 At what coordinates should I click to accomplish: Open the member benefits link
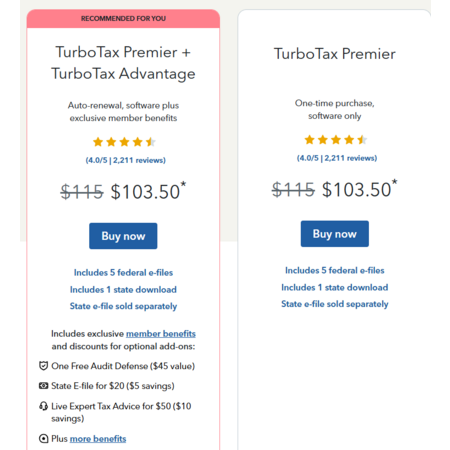pyautogui.click(x=161, y=334)
